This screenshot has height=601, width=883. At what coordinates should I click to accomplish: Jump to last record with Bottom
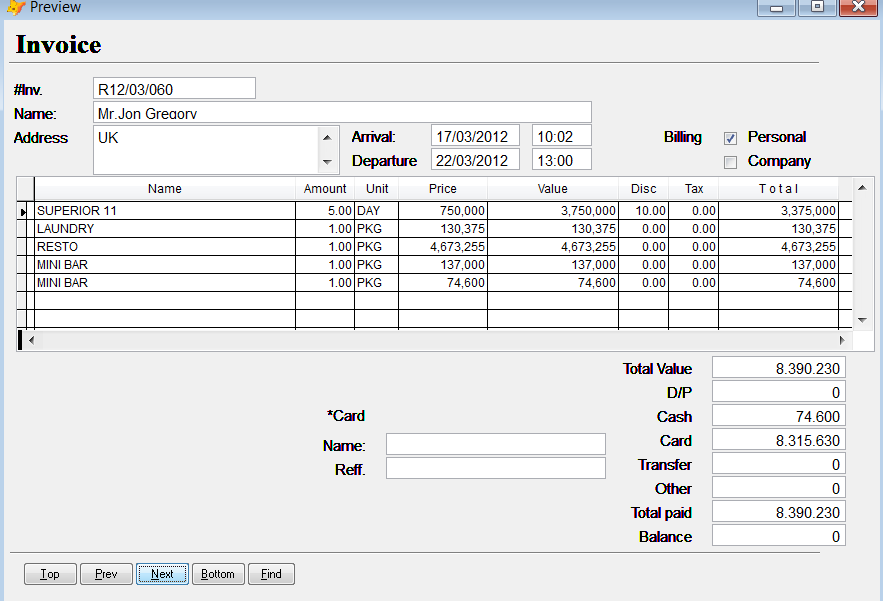[217, 574]
